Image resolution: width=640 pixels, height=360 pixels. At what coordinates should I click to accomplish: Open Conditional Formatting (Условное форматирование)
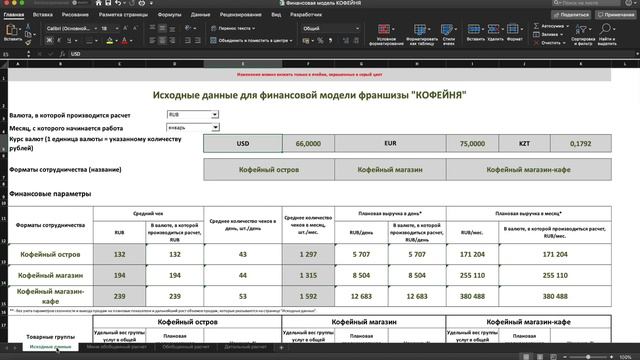[386, 34]
